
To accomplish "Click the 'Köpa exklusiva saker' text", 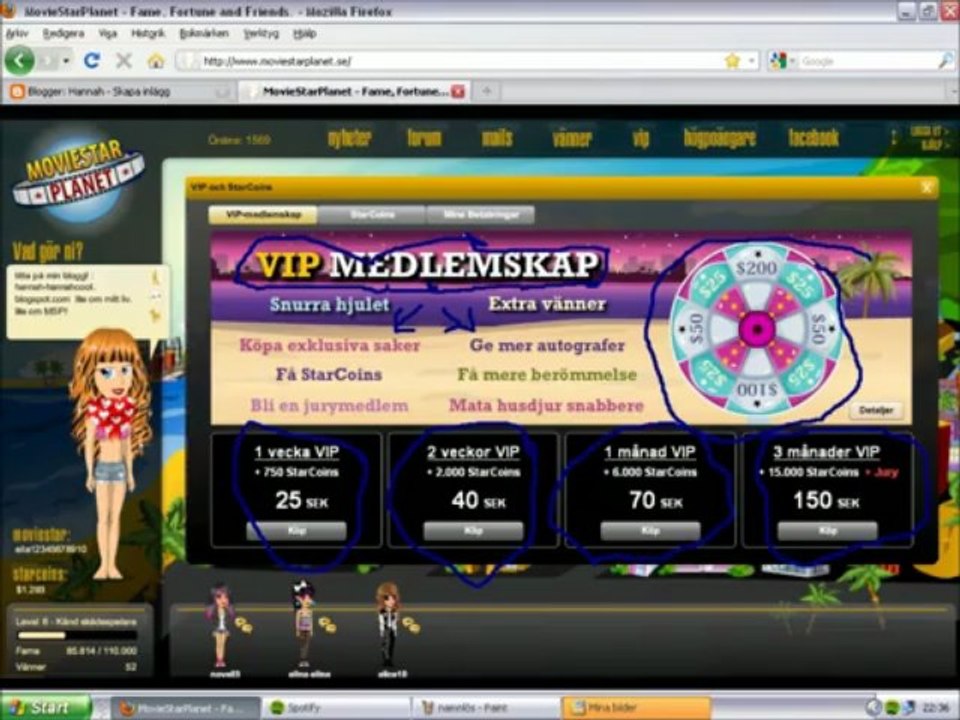I will [329, 345].
